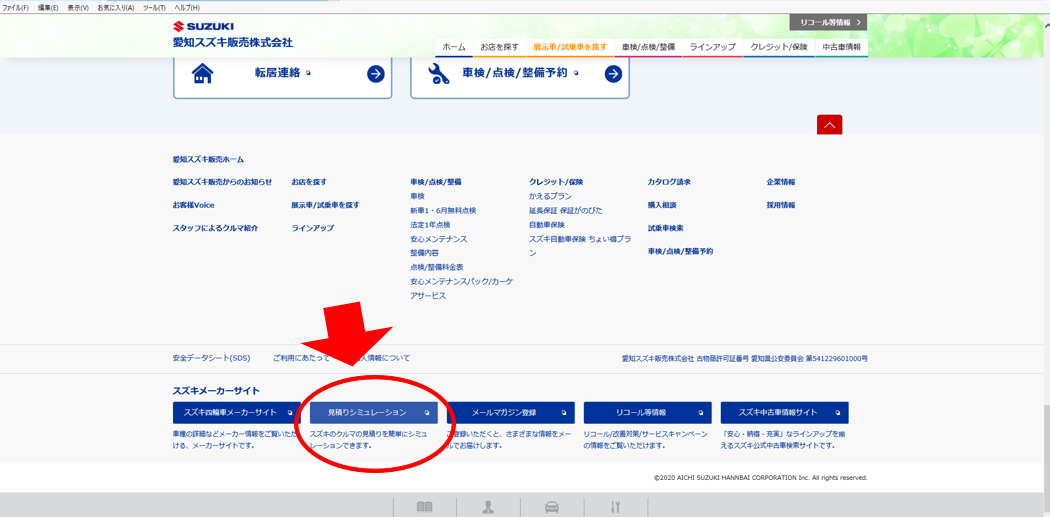Open the 試乗車検索 link

point(666,228)
